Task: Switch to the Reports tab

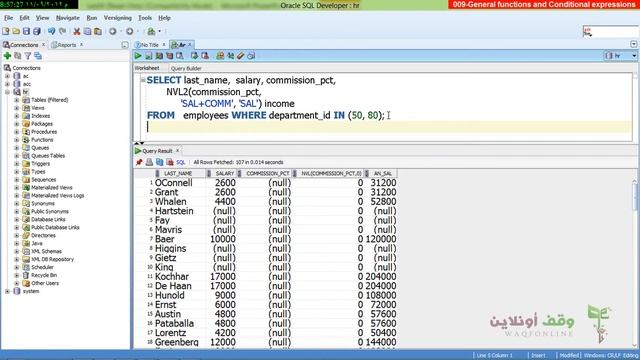Action: [x=66, y=45]
